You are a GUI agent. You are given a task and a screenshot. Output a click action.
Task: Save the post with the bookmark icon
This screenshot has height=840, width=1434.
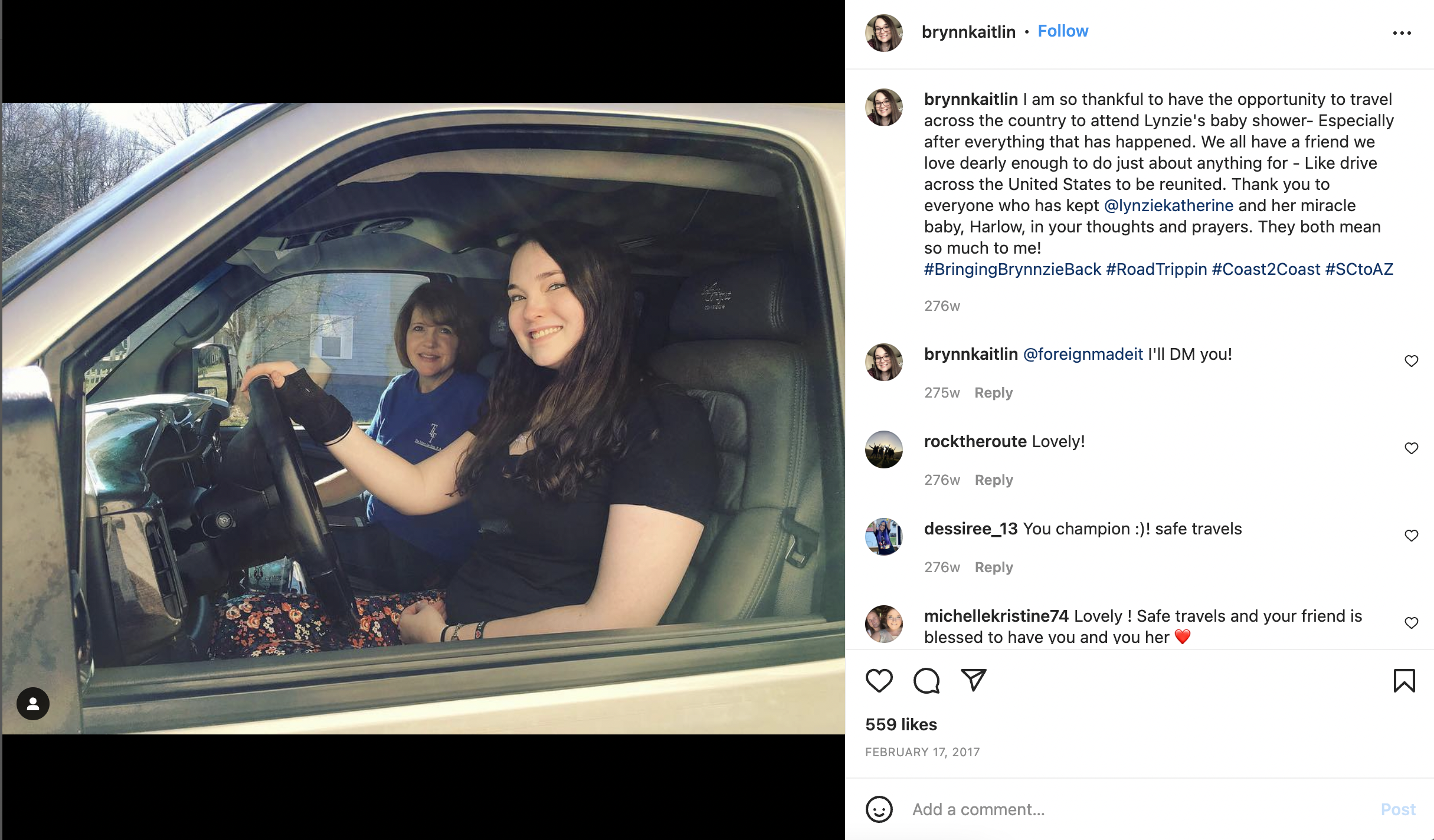pos(1404,681)
